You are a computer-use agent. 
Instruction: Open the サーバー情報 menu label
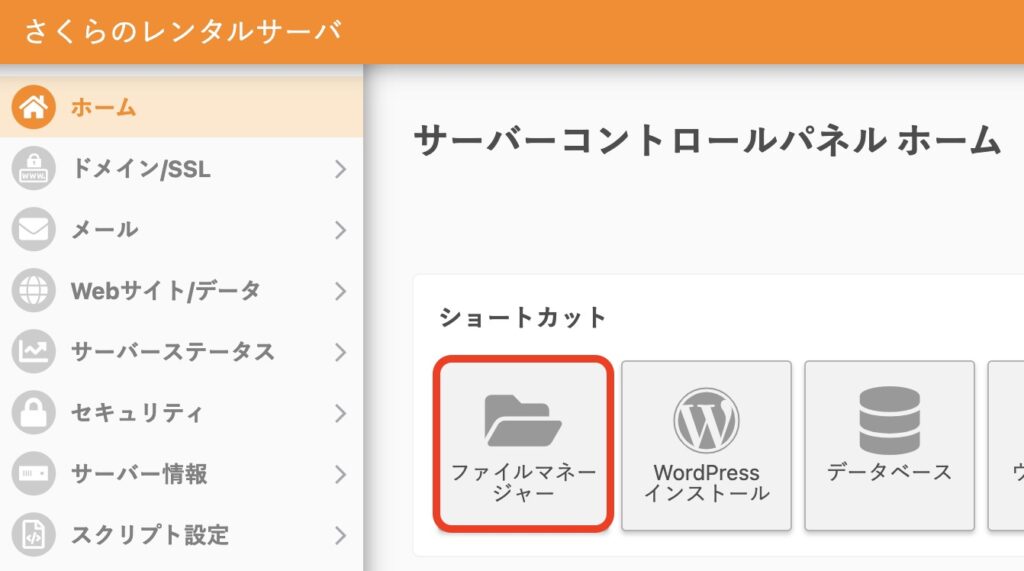tap(139, 474)
